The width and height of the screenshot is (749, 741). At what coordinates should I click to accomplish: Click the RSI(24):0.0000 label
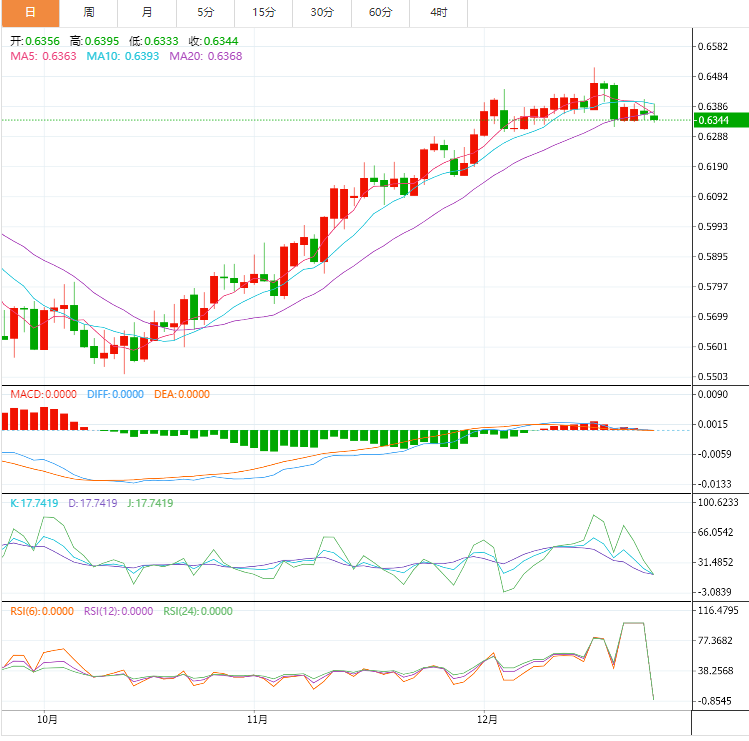point(198,612)
